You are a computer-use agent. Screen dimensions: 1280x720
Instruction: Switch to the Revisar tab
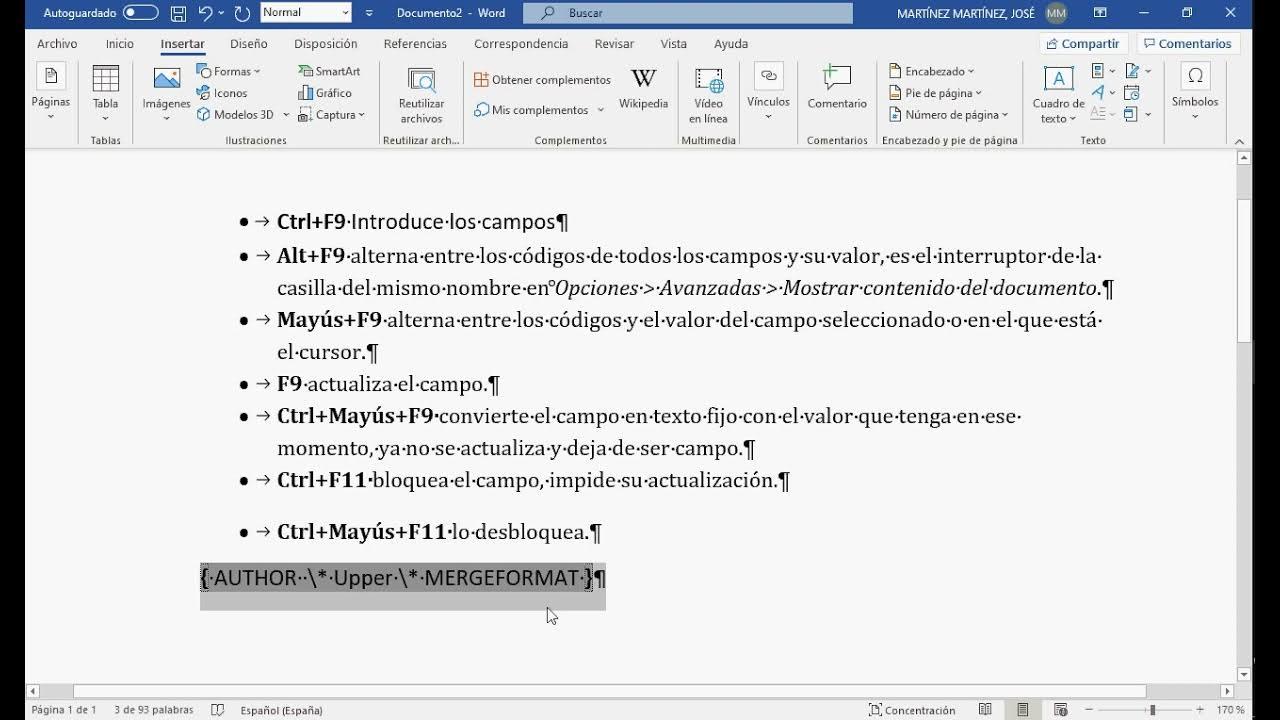[x=613, y=43]
